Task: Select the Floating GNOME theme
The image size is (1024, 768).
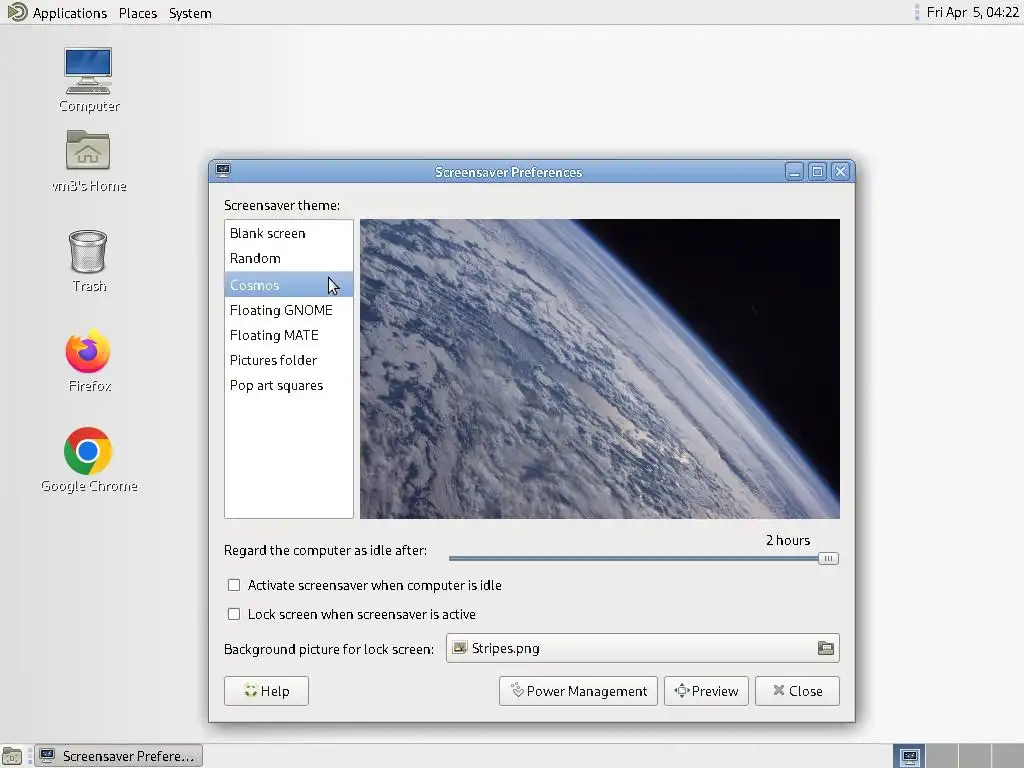Action: pos(289,310)
